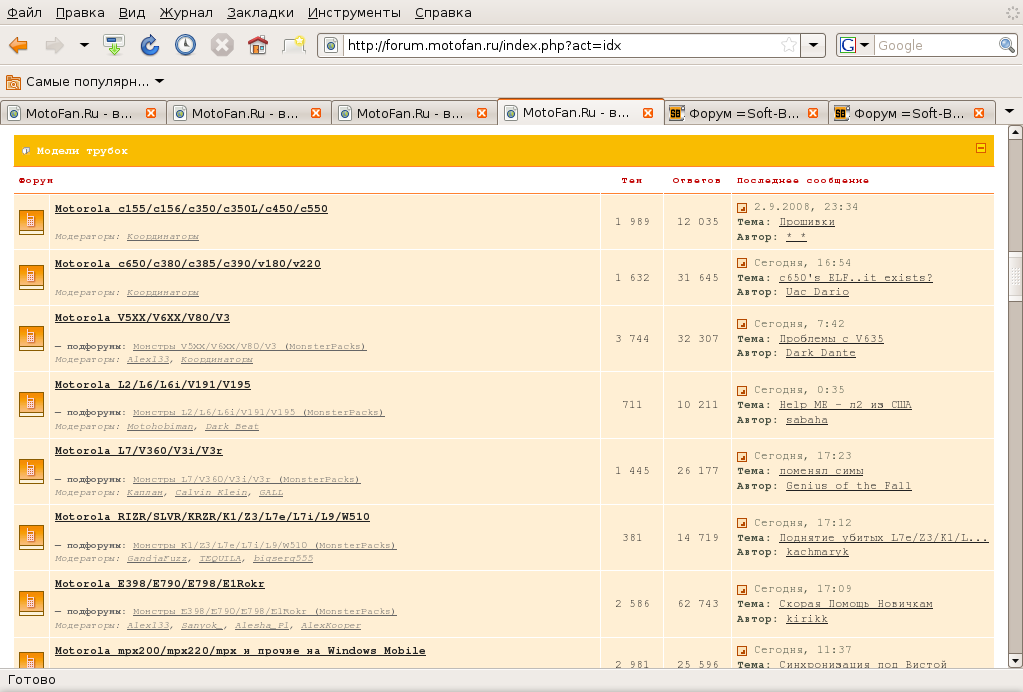This screenshot has width=1023, height=692.
Task: Bookmark this page with the star
Action: [788, 45]
